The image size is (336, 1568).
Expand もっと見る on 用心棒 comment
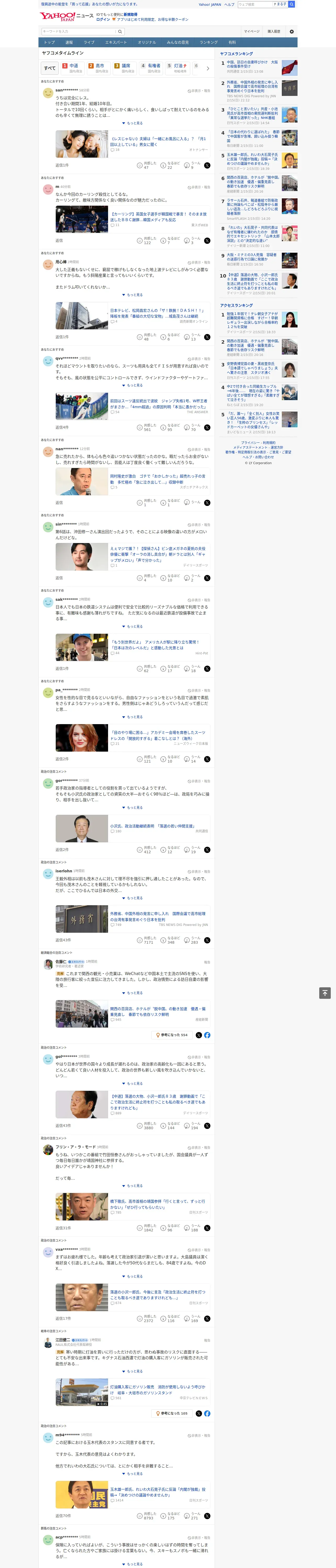(x=133, y=295)
